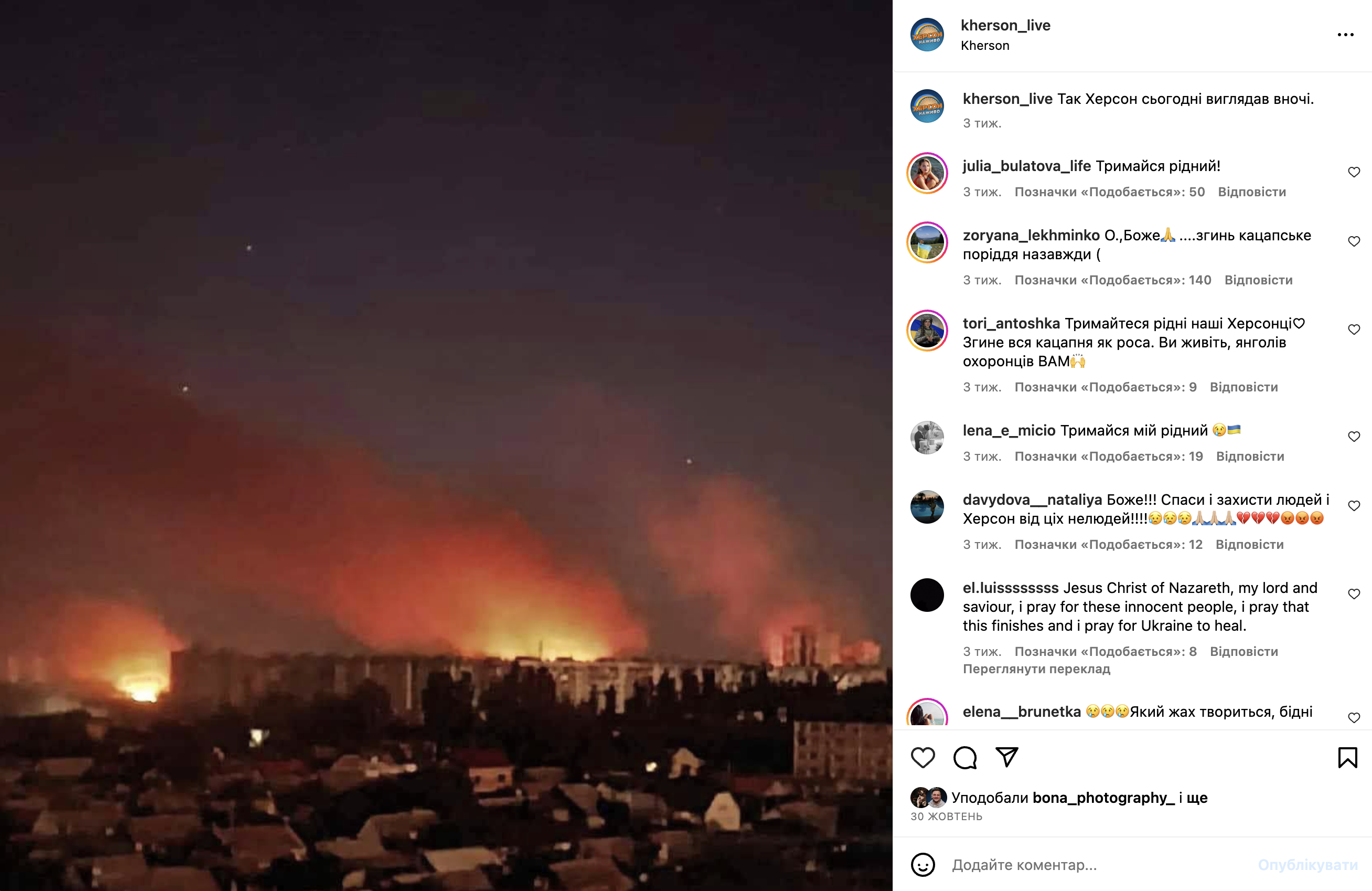View likes count 140 on zoryana comment
1372x891 pixels.
(1112, 280)
